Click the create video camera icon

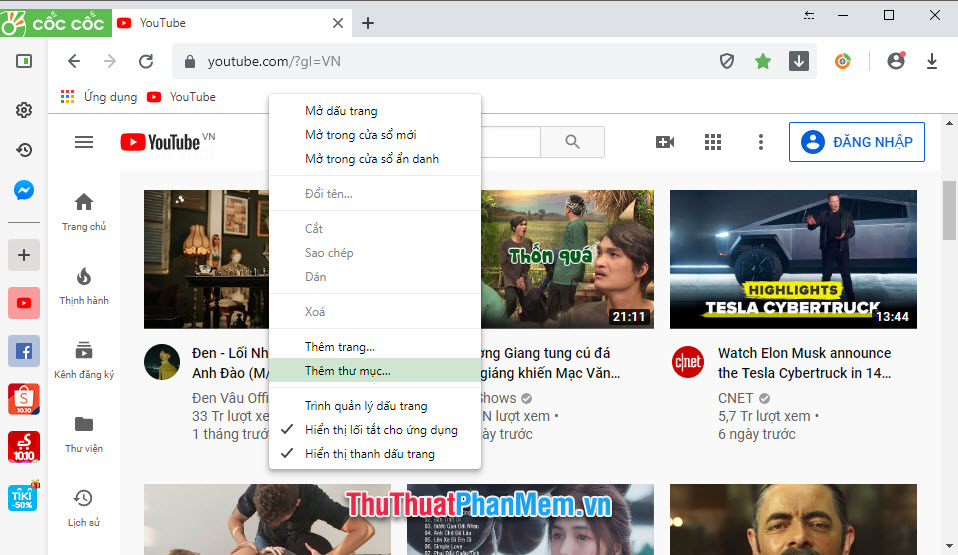coord(665,142)
